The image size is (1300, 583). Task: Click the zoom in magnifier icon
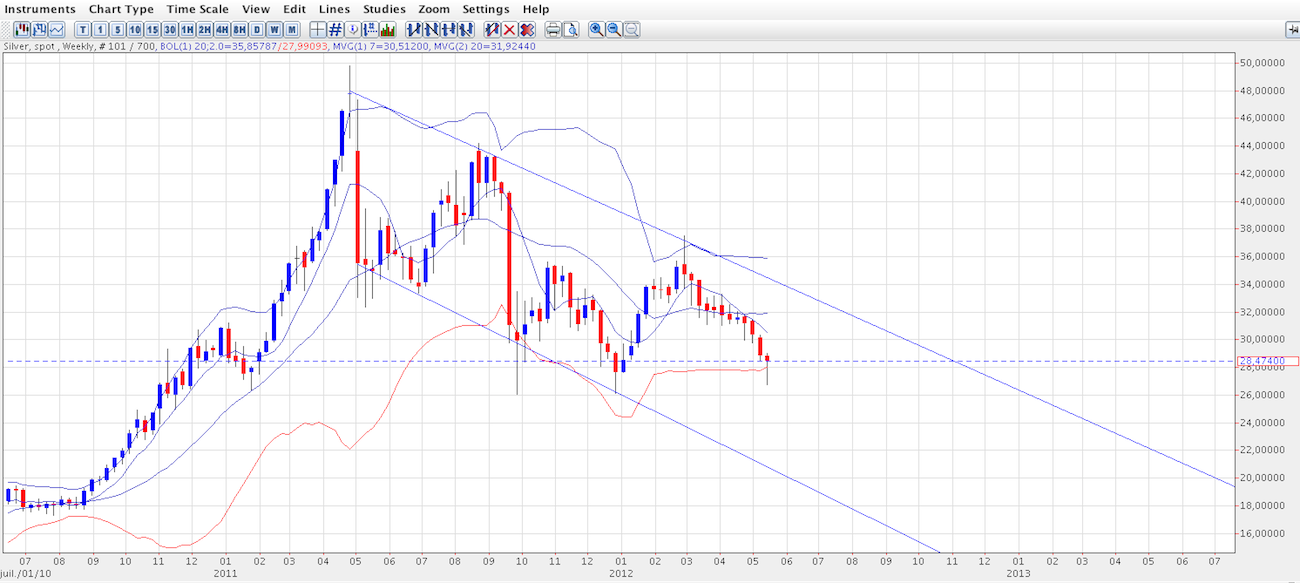pos(597,30)
